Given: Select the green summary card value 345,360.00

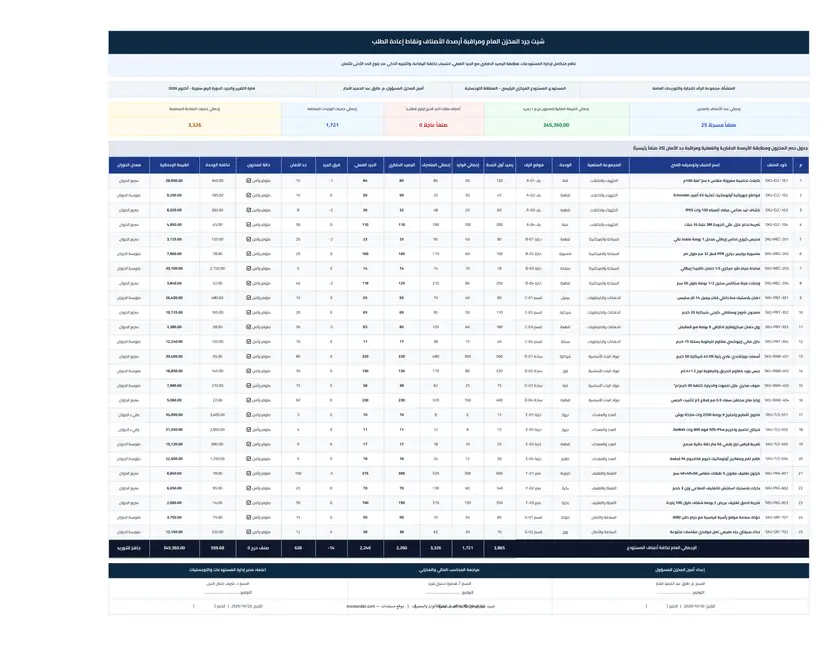Looking at the screenshot, I should pos(556,125).
